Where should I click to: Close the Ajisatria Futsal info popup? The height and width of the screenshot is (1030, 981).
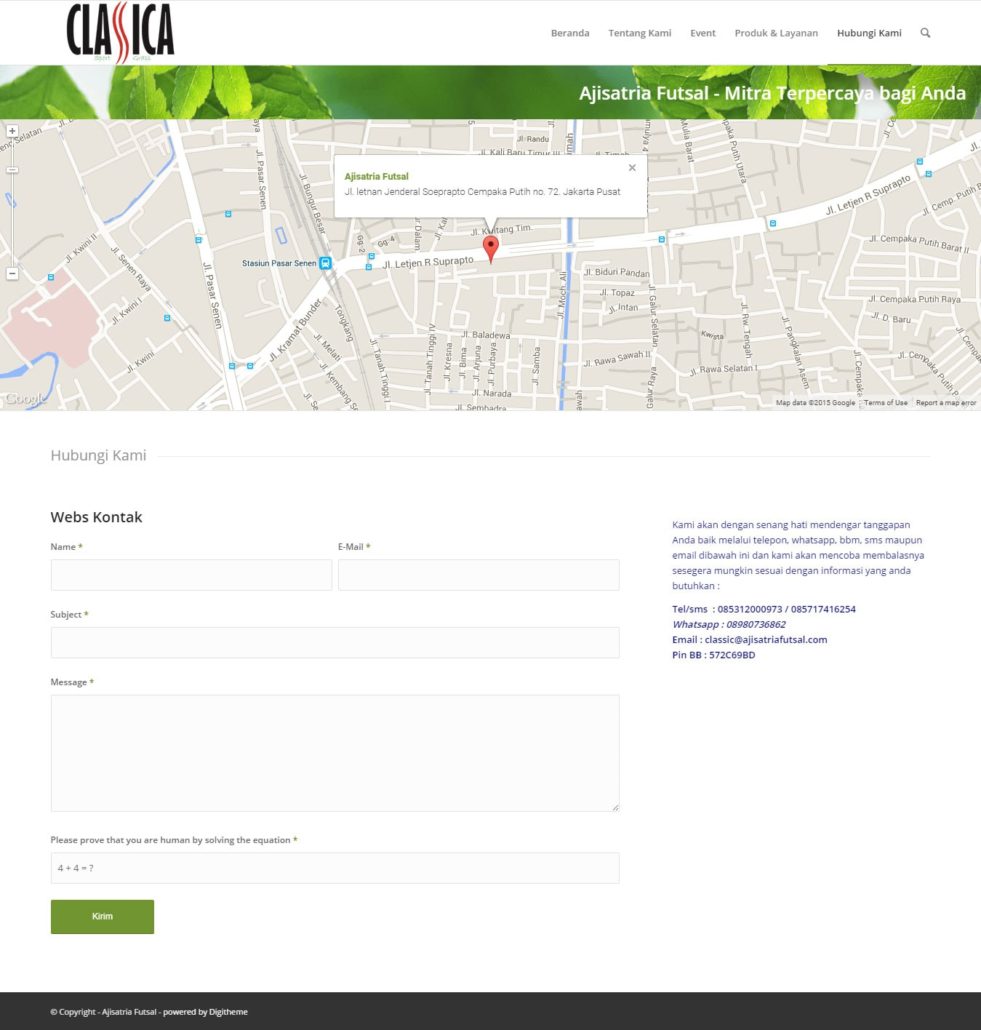point(632,168)
